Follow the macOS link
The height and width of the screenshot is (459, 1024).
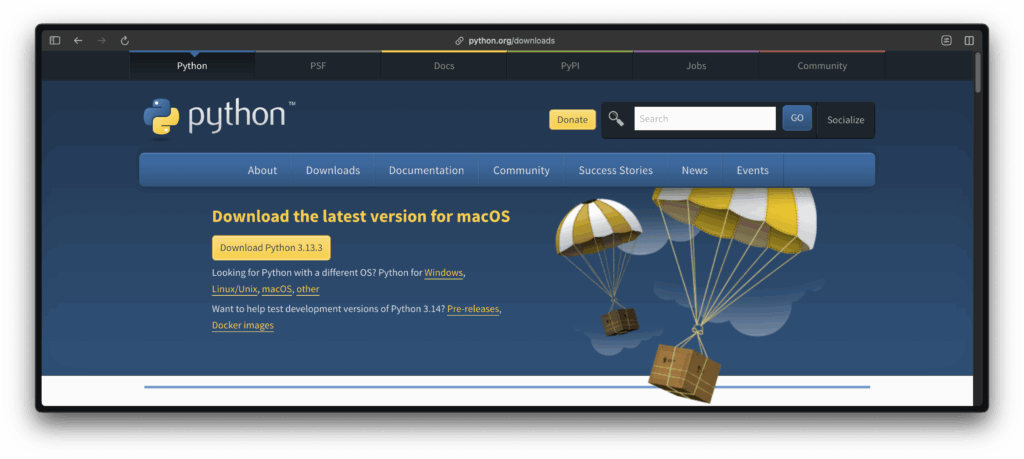(x=277, y=289)
